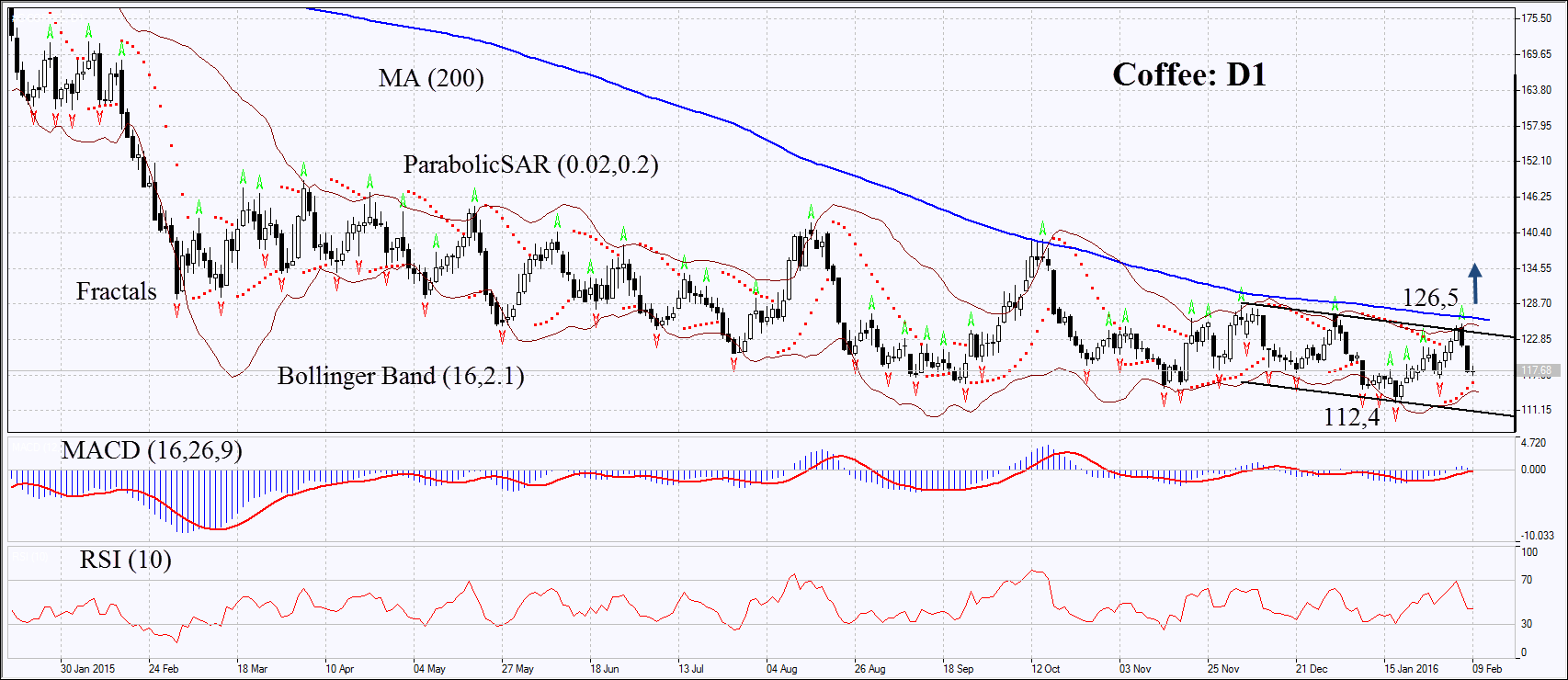Click the '24 Feb' date label
Screen dimensions: 1568x680
[x=164, y=669]
